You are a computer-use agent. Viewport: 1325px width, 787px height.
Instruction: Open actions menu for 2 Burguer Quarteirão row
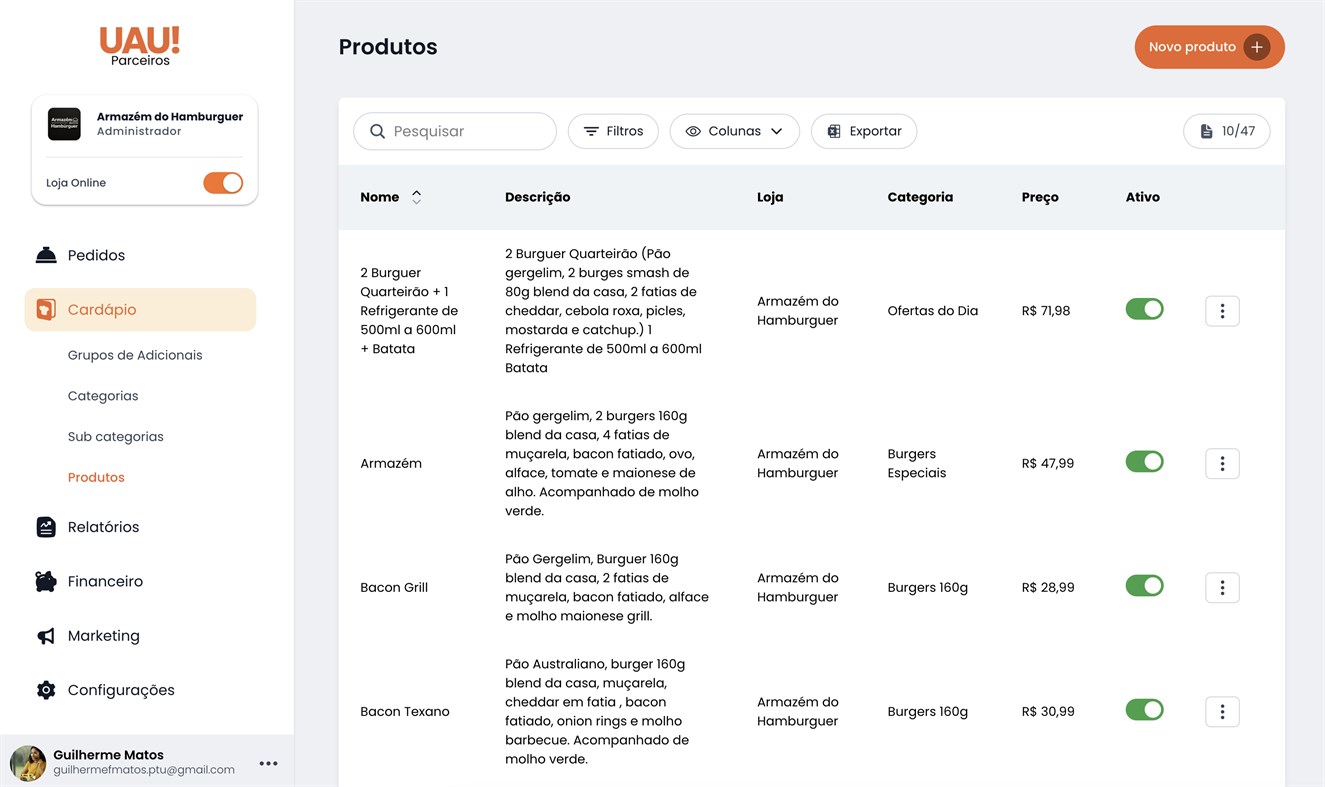(x=1222, y=311)
